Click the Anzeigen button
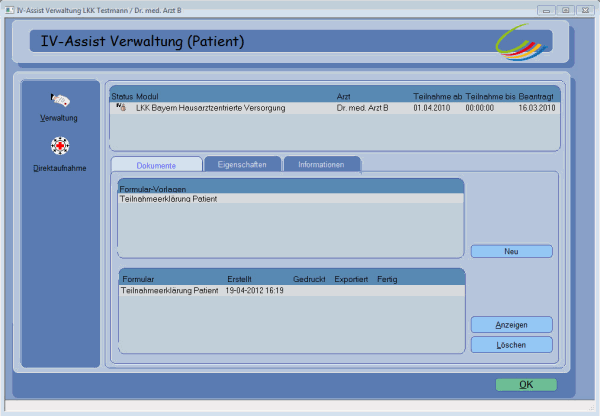The image size is (600, 416). point(512,325)
